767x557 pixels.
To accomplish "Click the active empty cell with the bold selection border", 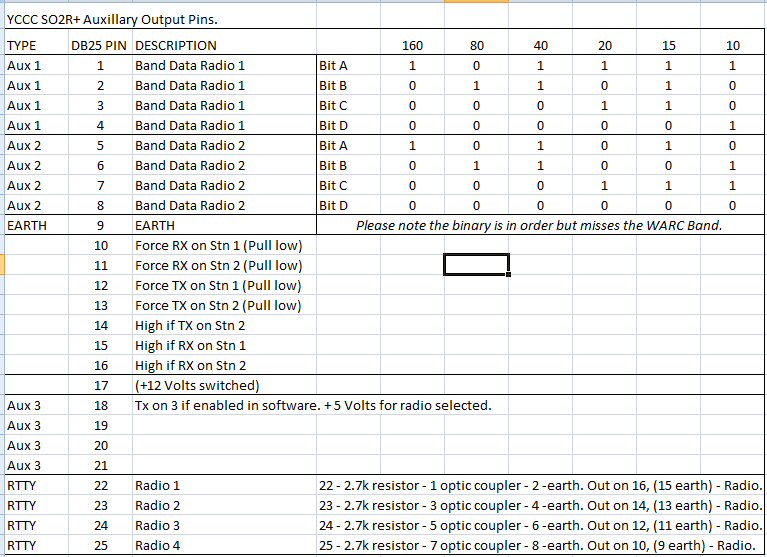I will 476,265.
